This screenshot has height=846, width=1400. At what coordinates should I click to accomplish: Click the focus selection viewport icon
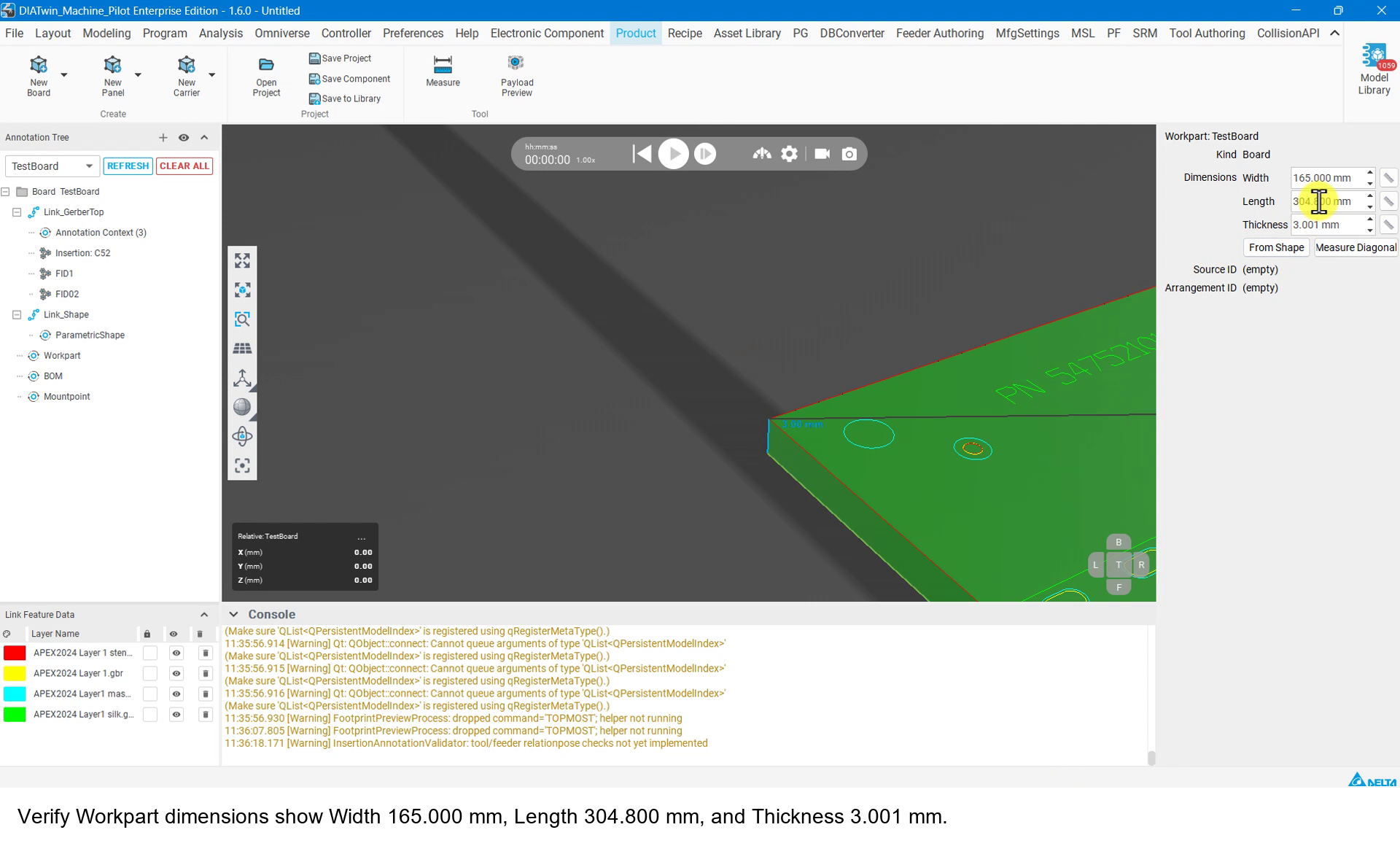pyautogui.click(x=242, y=466)
